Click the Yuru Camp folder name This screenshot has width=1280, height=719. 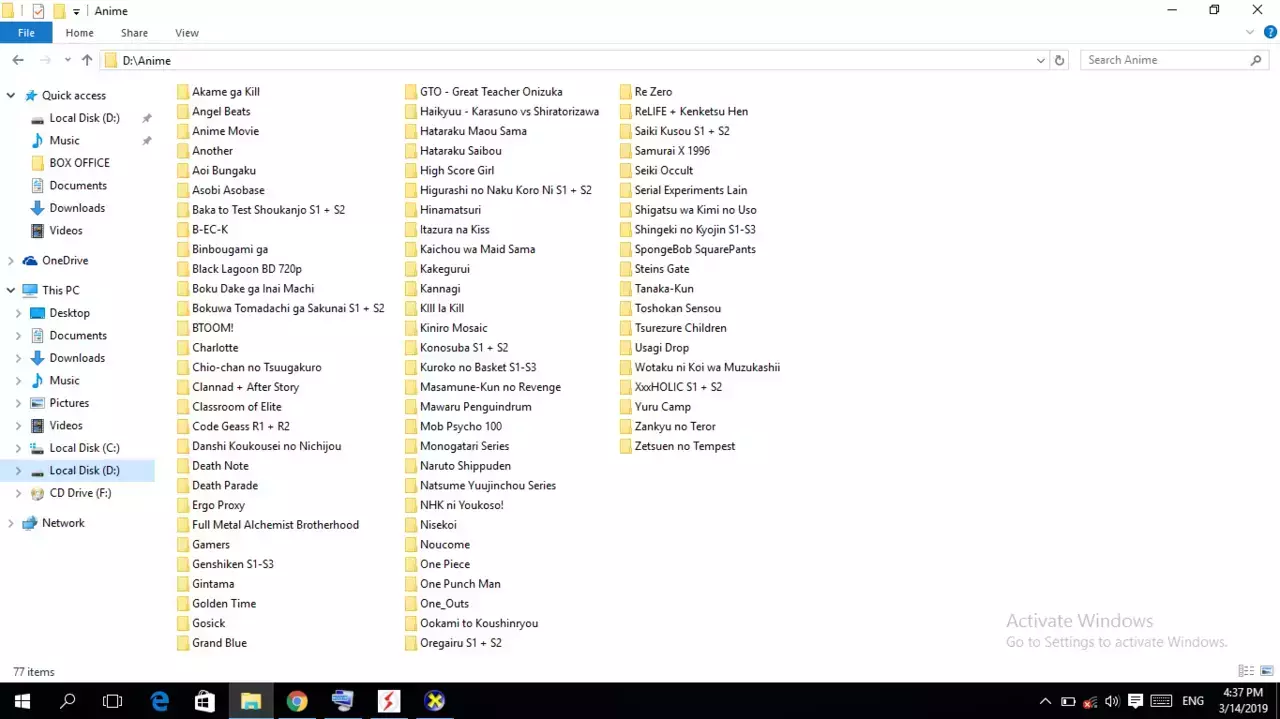pos(662,407)
